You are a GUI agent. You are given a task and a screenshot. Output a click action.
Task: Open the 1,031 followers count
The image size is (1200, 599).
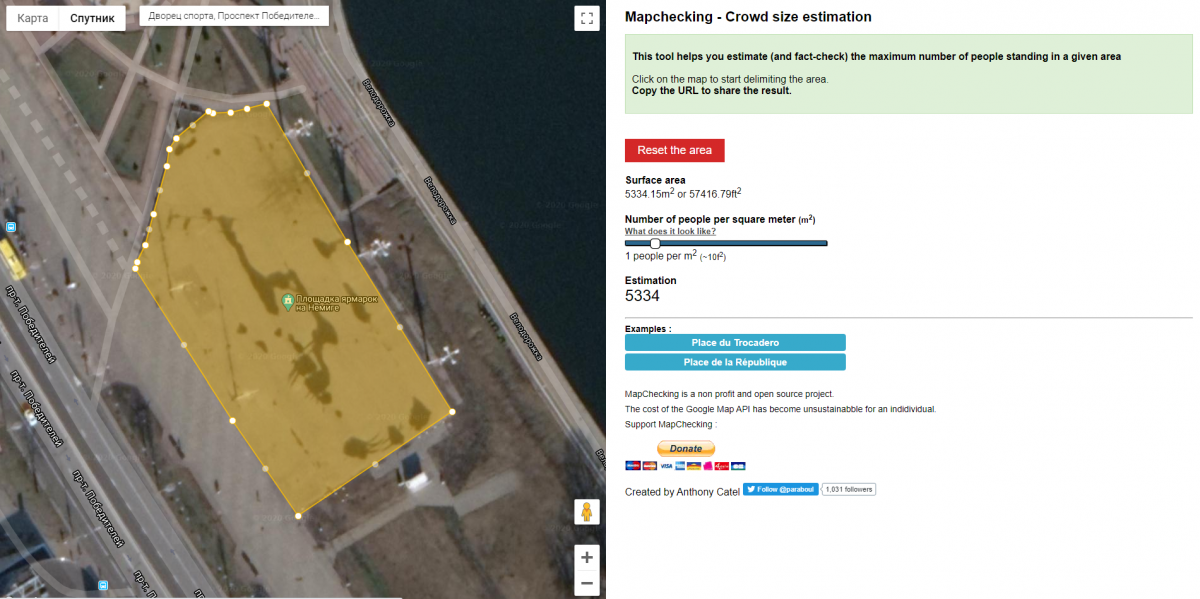(x=849, y=489)
